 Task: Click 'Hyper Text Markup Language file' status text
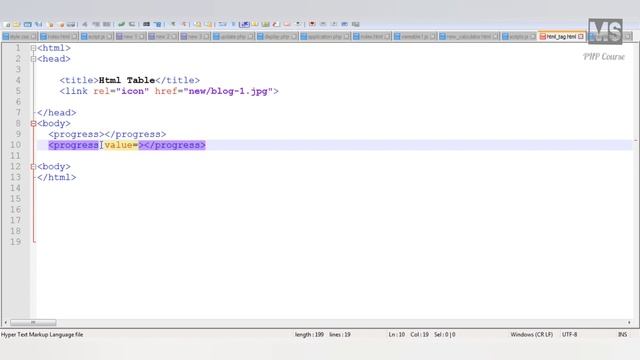pos(42,334)
